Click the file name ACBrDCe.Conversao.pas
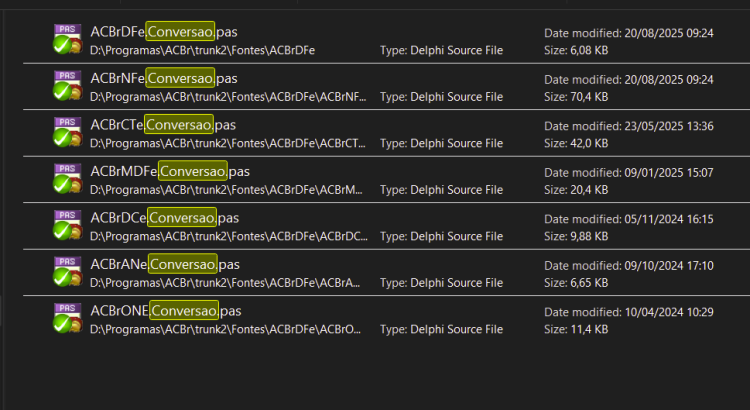Viewport: 750px width, 410px height. tap(165, 217)
